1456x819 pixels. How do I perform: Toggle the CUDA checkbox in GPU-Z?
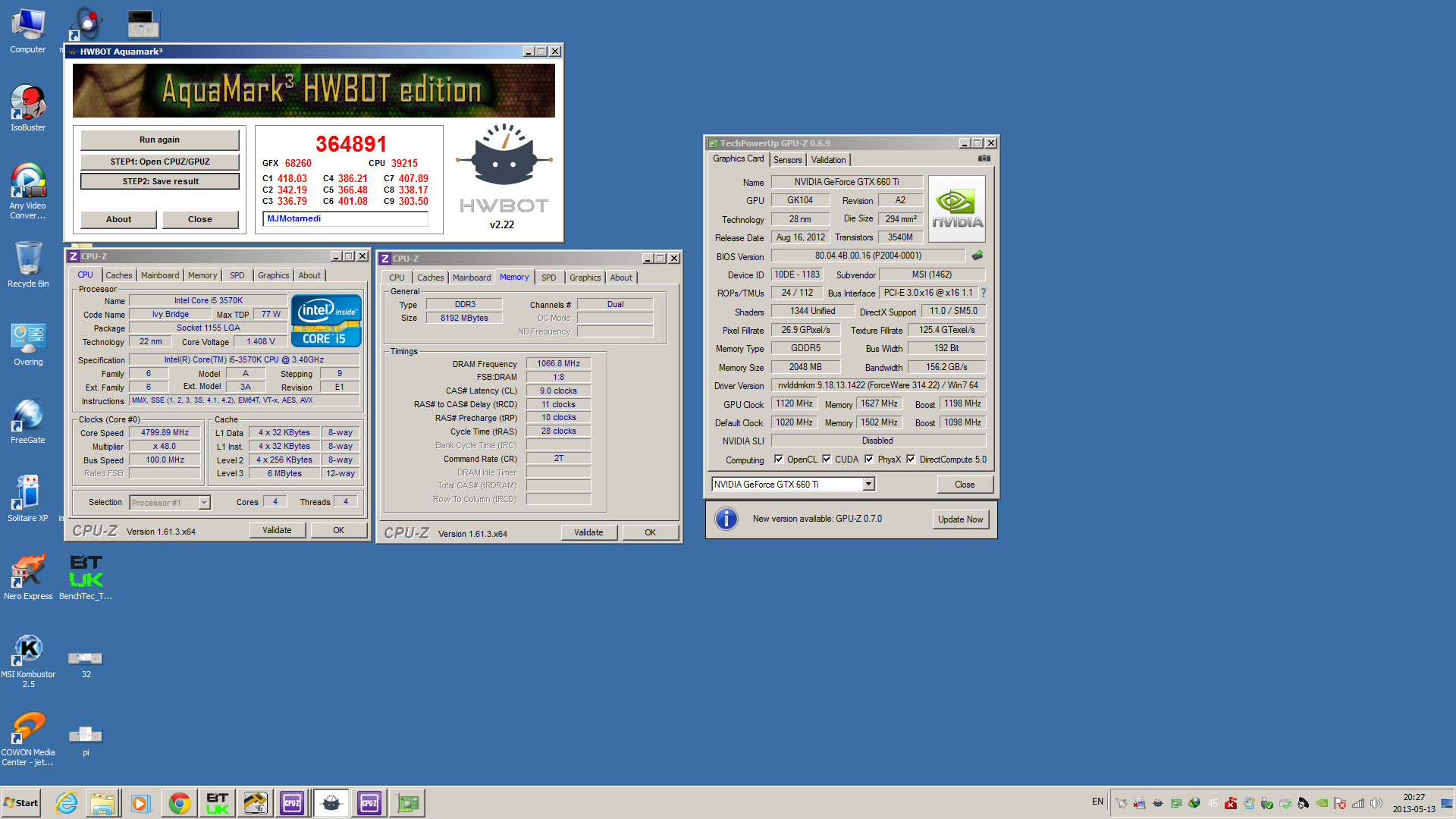tap(827, 460)
